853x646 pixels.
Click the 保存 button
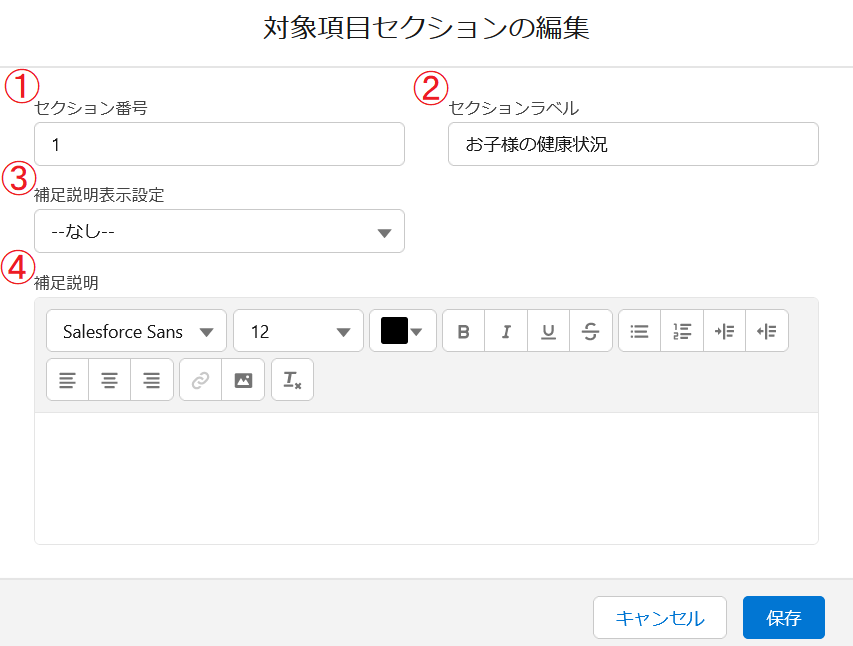[x=784, y=617]
